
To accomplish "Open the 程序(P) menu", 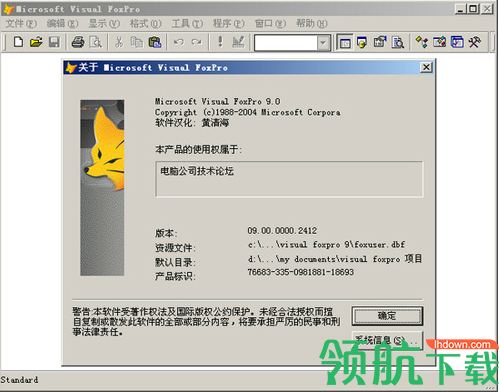I will (x=228, y=24).
